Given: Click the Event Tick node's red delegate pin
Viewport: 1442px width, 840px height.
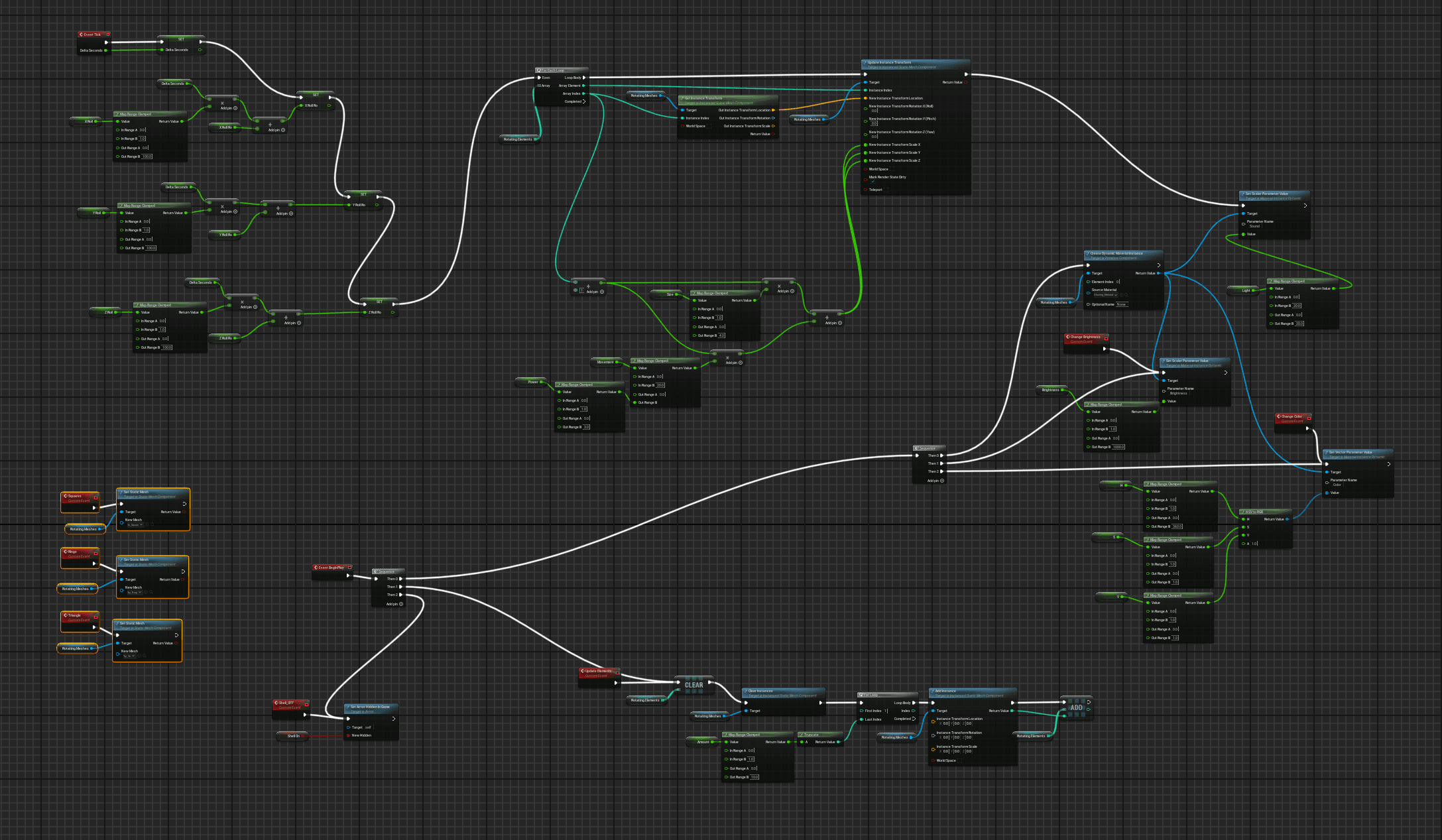Looking at the screenshot, I should [108, 34].
